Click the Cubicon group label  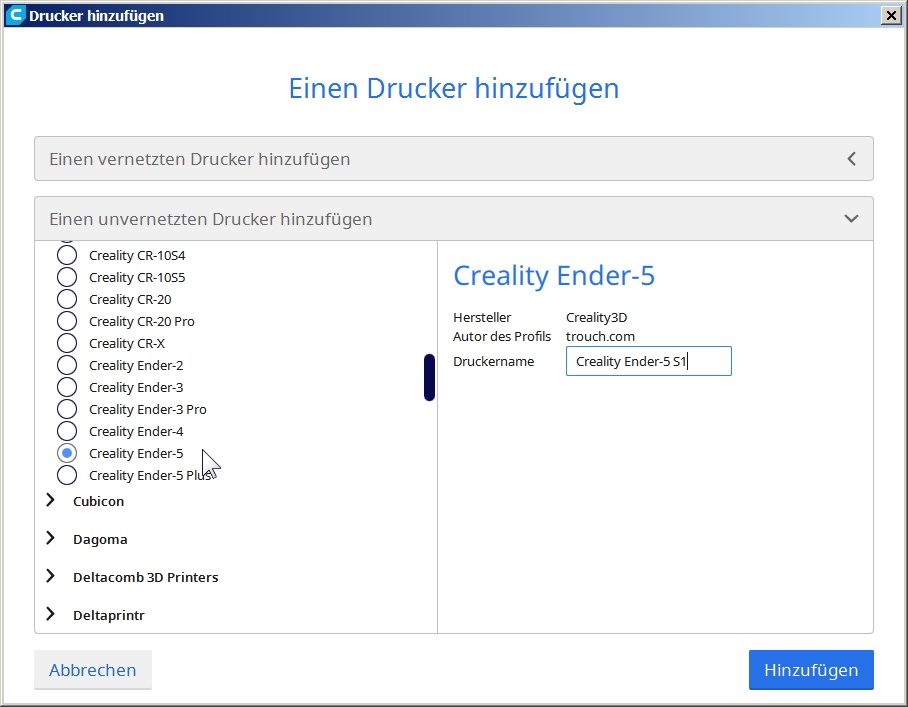(x=98, y=501)
